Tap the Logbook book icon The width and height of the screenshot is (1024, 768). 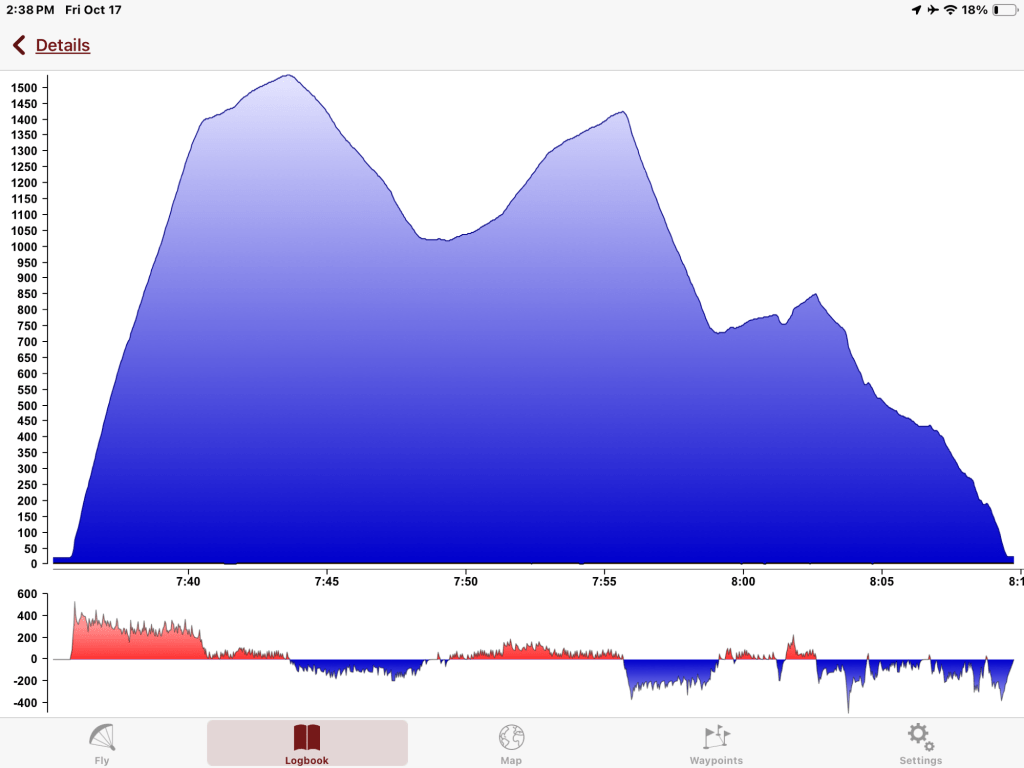click(x=307, y=738)
